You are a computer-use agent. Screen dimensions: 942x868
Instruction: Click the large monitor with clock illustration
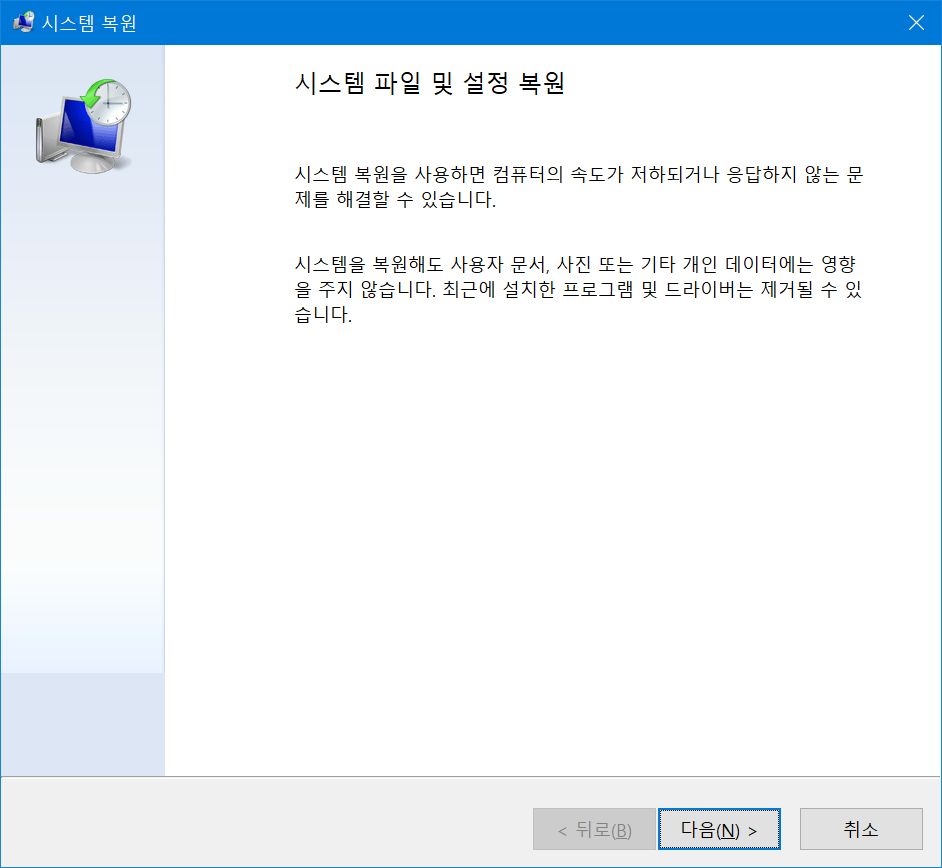(x=84, y=126)
